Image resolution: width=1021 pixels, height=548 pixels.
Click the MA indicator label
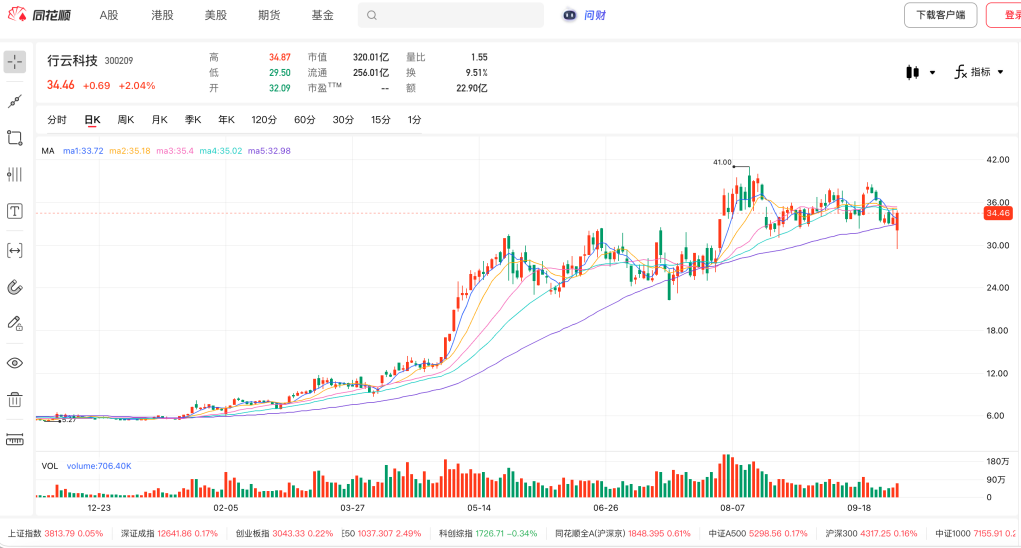[48, 151]
